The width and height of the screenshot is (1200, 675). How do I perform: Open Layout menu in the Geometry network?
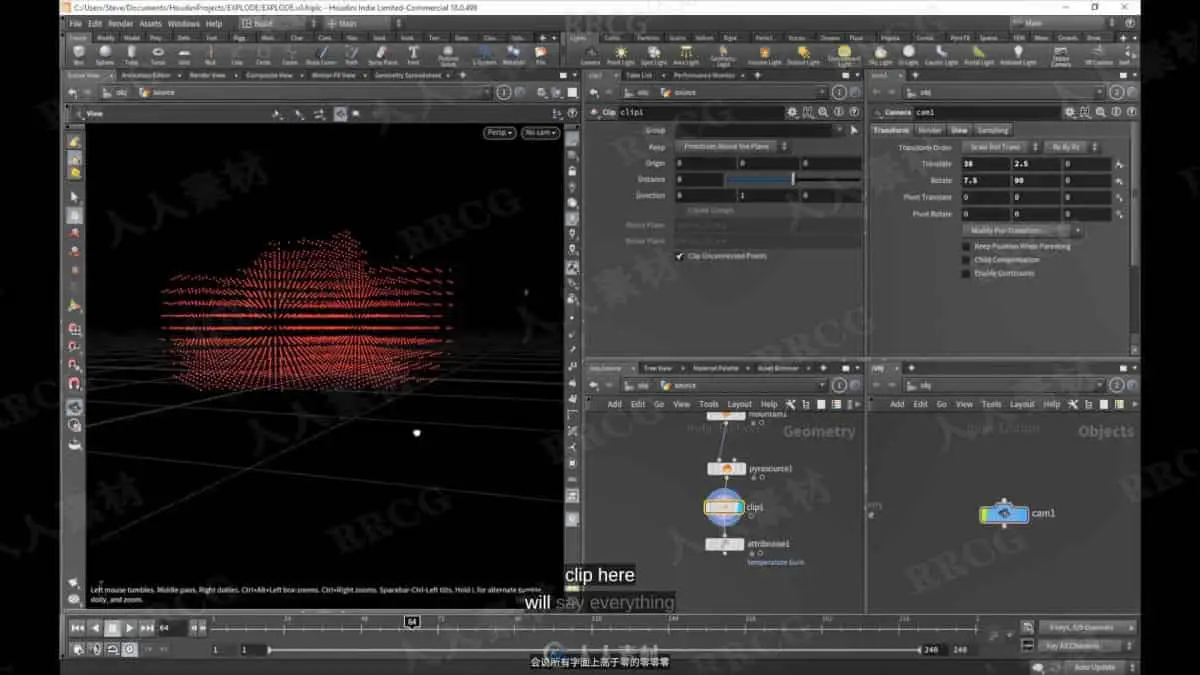pyautogui.click(x=739, y=404)
